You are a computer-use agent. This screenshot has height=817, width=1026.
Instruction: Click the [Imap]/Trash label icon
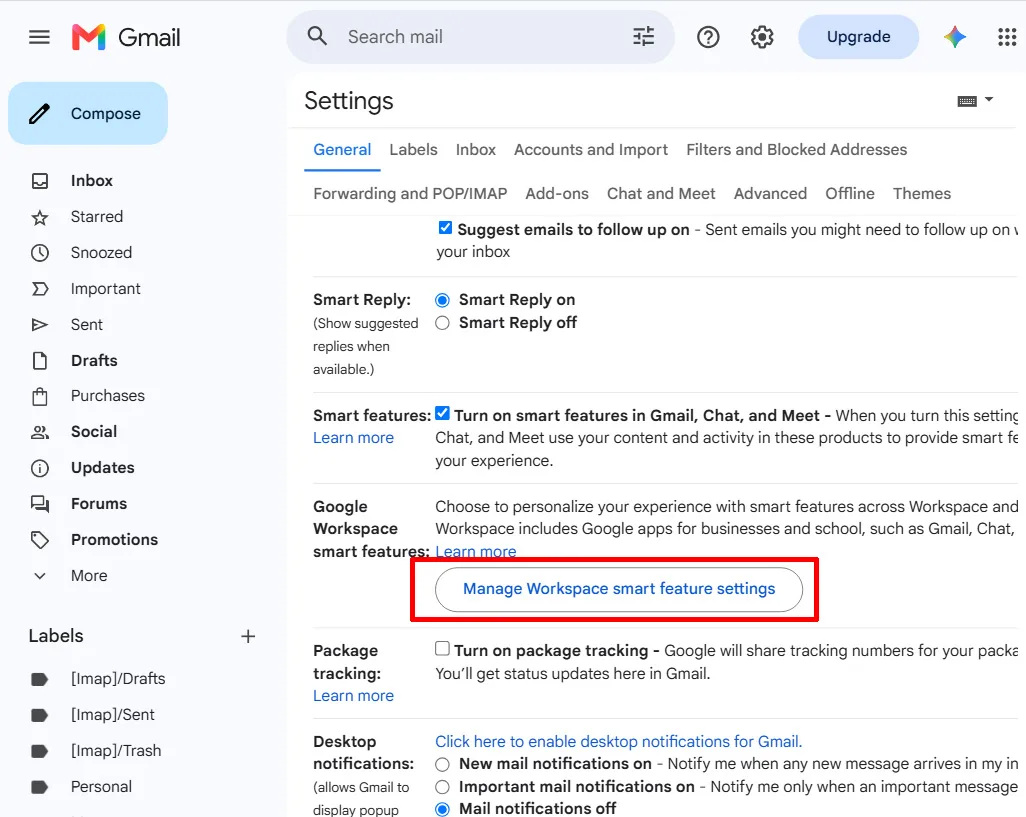click(40, 752)
